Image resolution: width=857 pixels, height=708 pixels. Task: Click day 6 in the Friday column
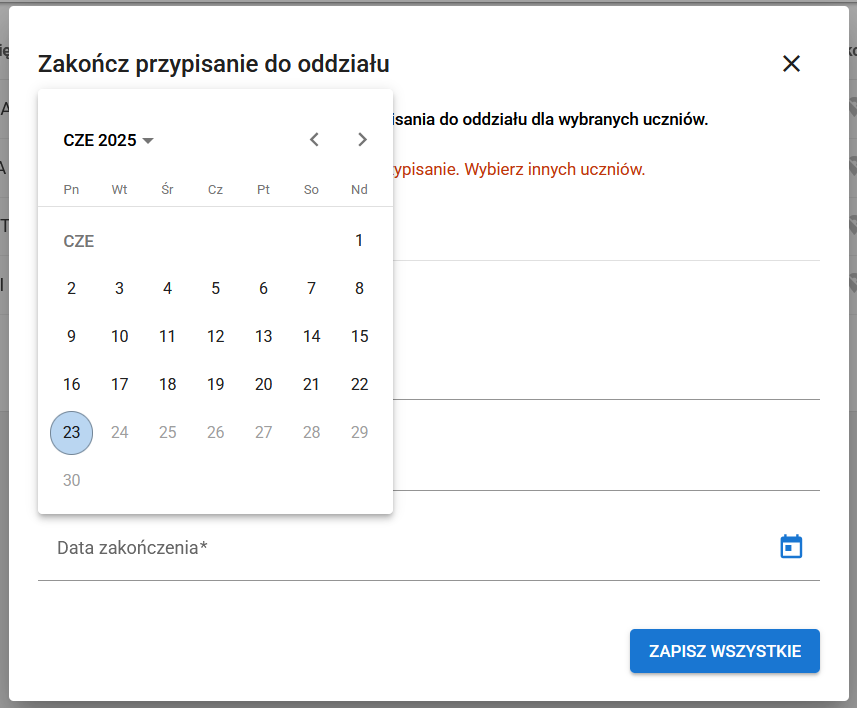[x=263, y=289]
